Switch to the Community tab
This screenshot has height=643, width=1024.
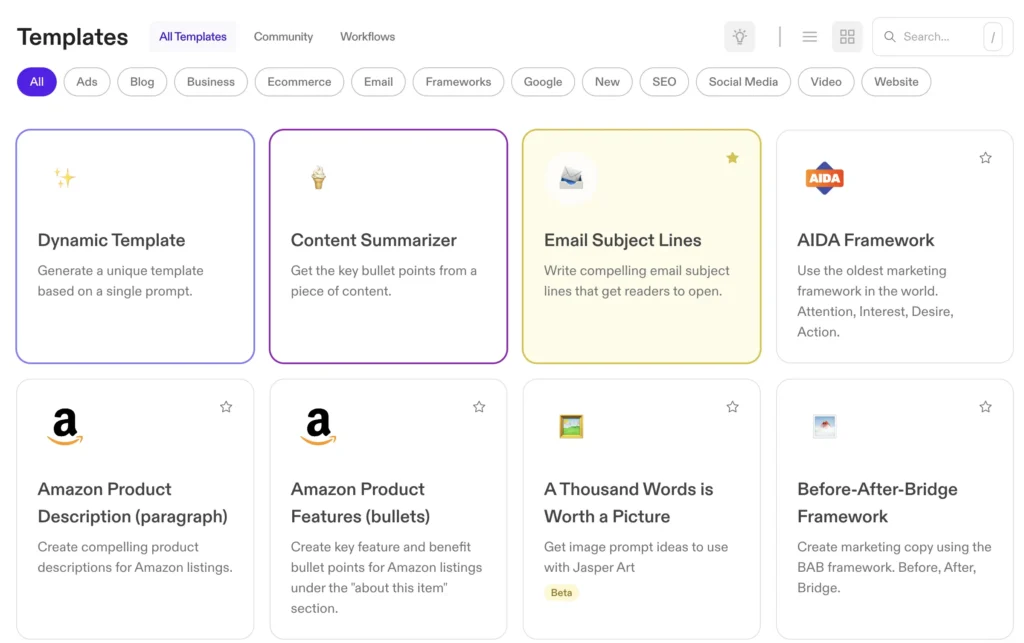click(283, 36)
